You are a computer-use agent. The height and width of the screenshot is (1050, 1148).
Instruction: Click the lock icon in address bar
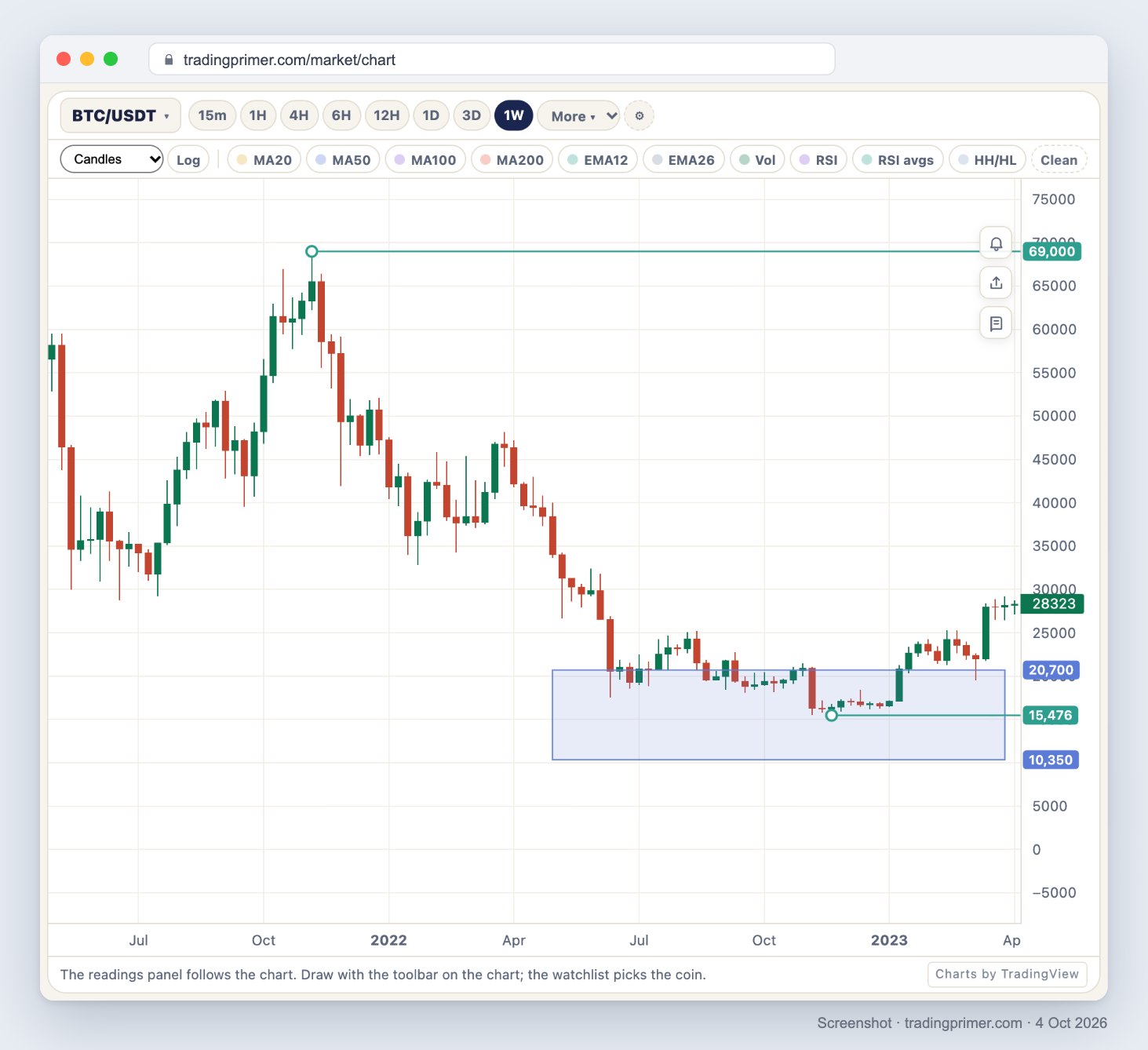click(169, 60)
